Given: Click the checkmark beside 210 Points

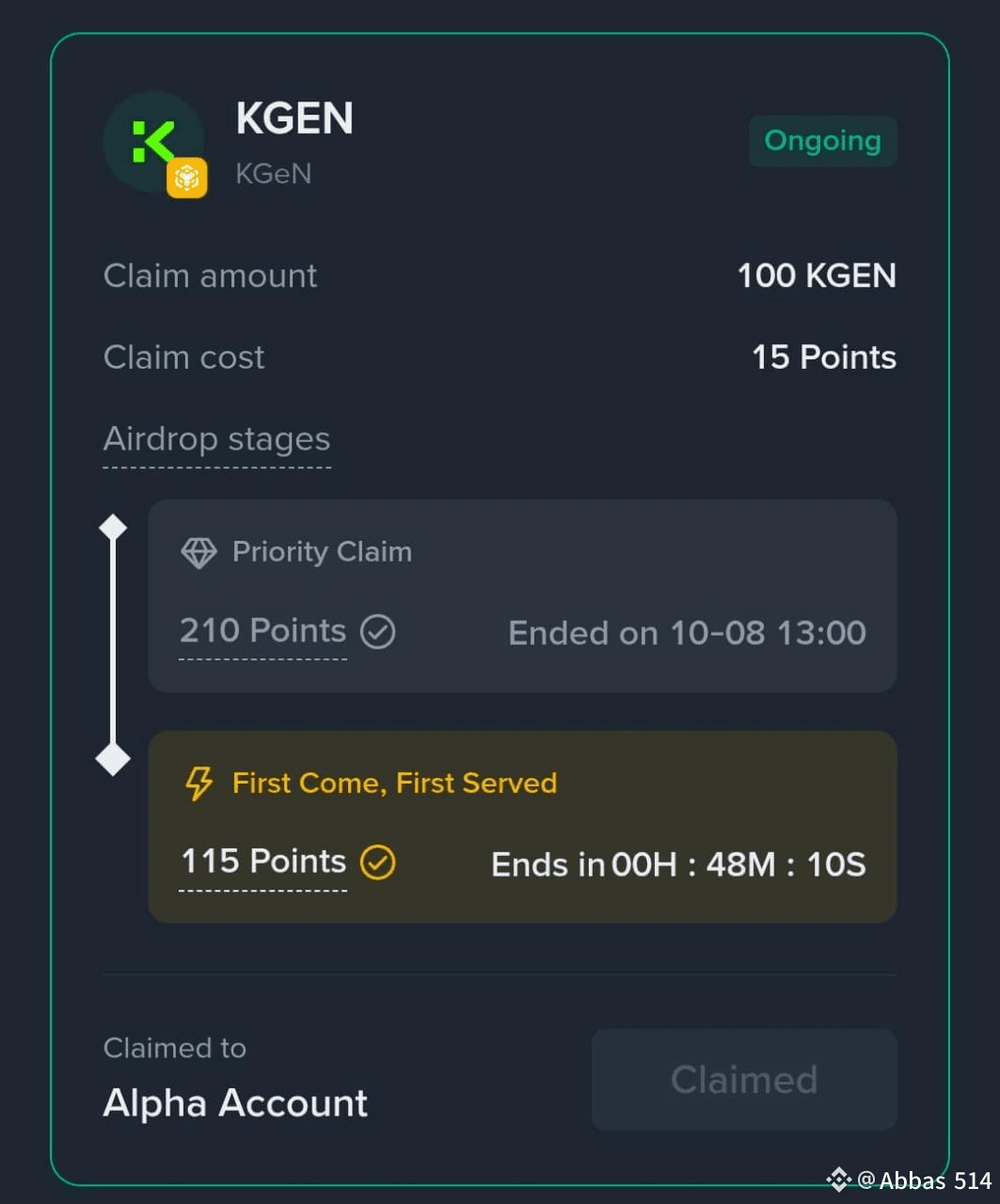Looking at the screenshot, I should click(x=378, y=631).
